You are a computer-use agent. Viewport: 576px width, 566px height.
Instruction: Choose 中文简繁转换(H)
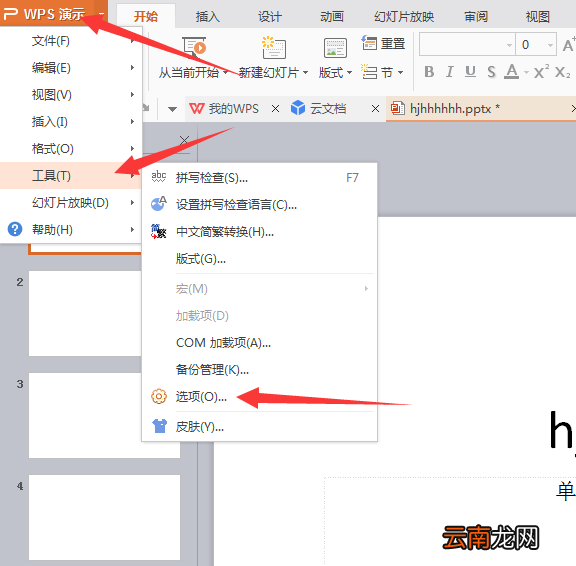tap(259, 232)
